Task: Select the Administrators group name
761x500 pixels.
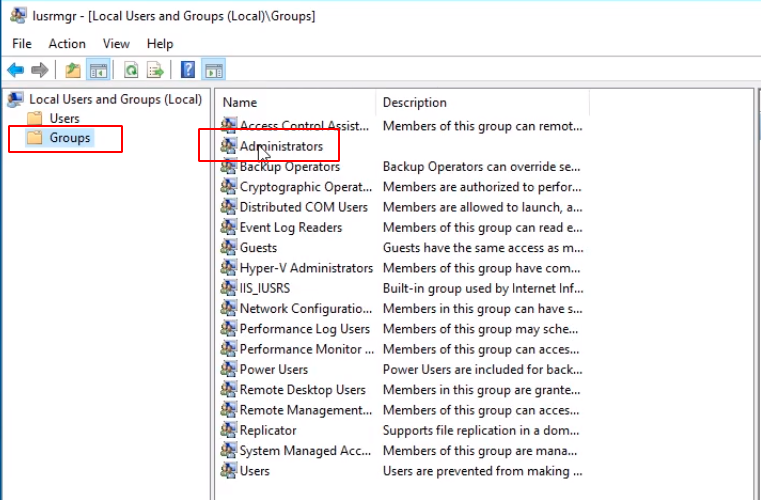Action: [x=281, y=146]
